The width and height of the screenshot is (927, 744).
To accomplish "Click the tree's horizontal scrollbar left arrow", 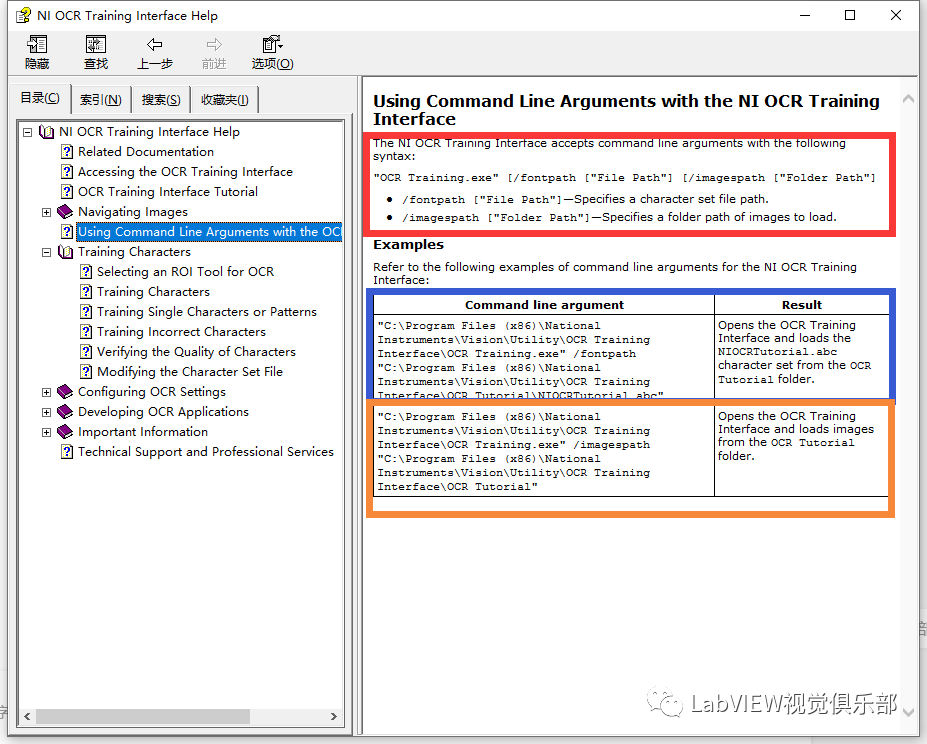I will (27, 716).
